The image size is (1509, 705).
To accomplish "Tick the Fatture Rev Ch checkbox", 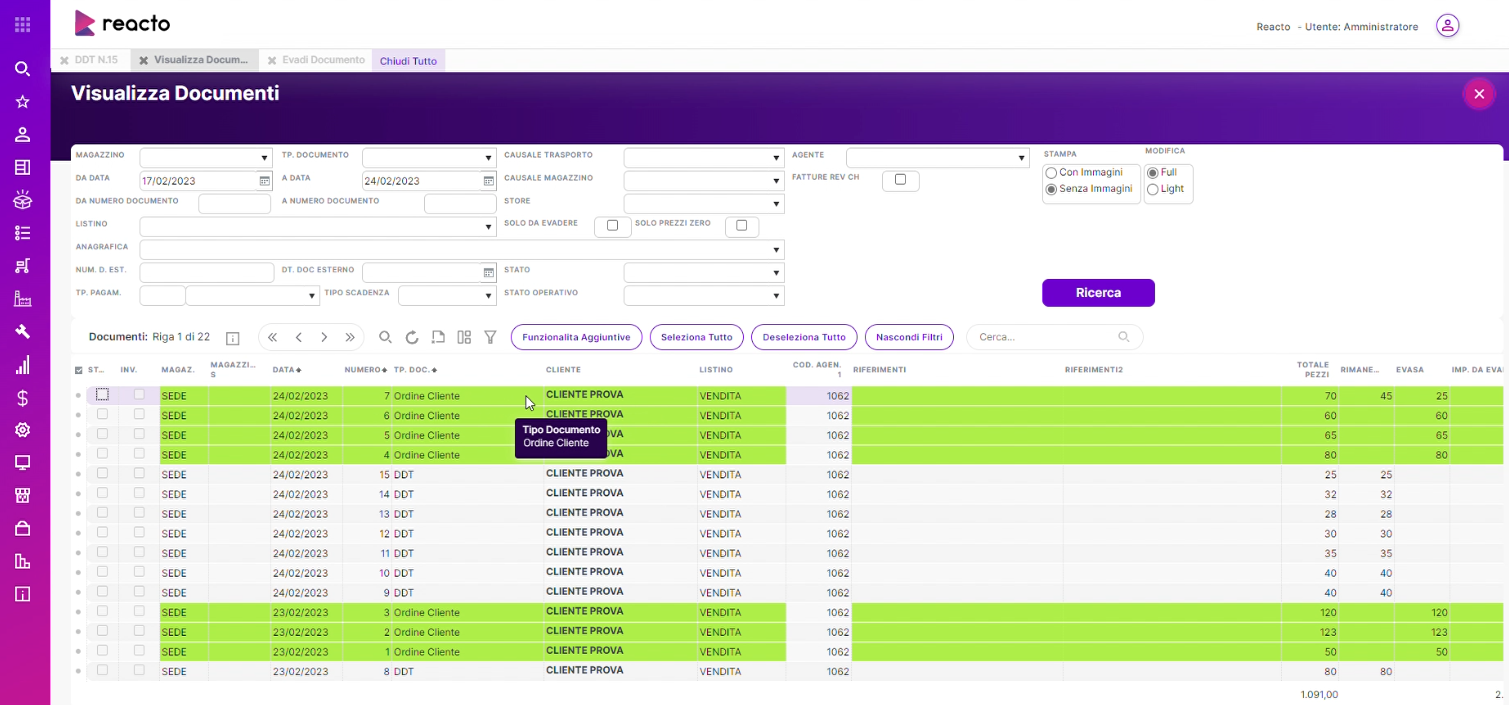I will (900, 180).
